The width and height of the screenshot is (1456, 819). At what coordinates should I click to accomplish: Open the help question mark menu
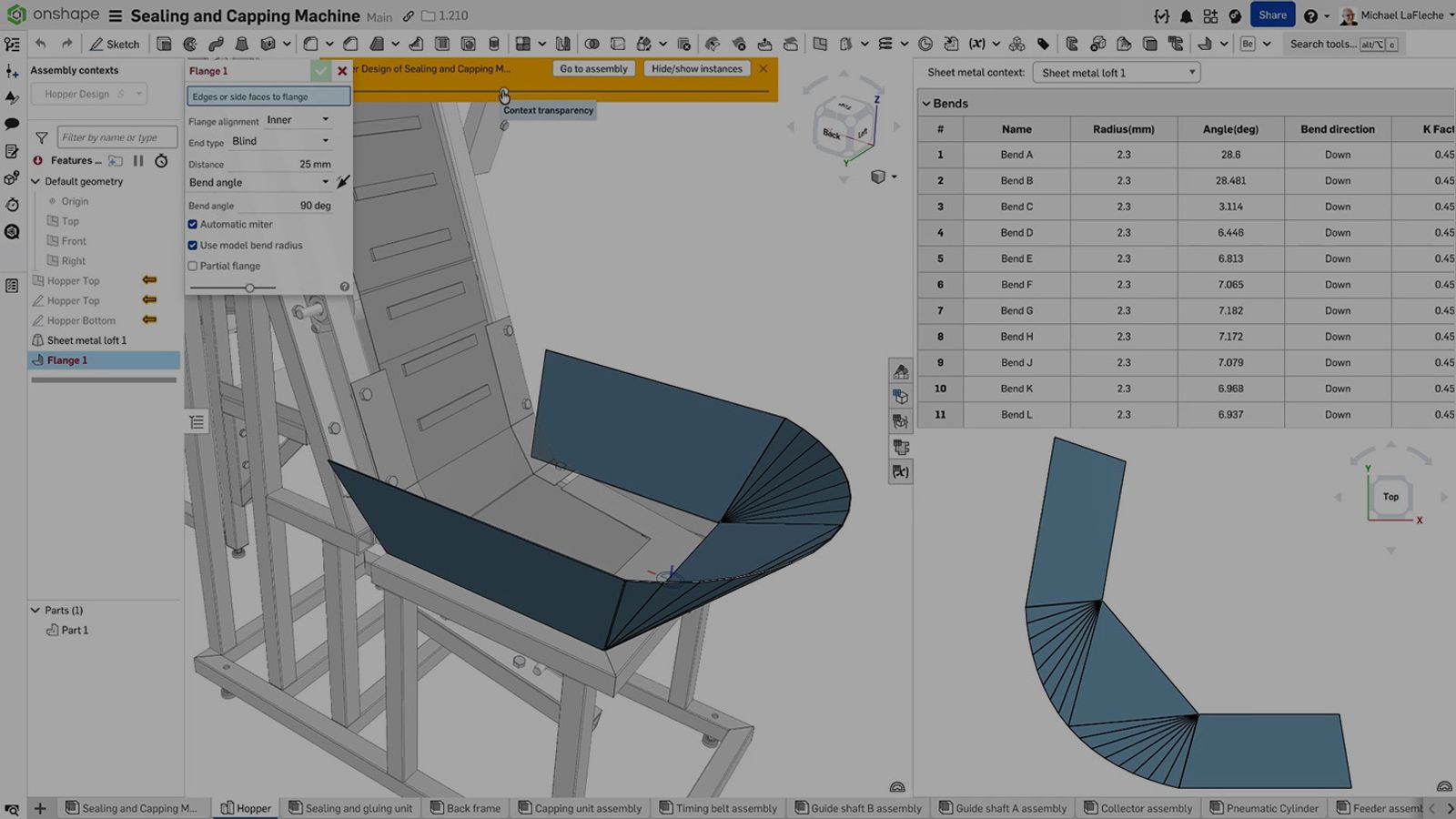(1310, 16)
